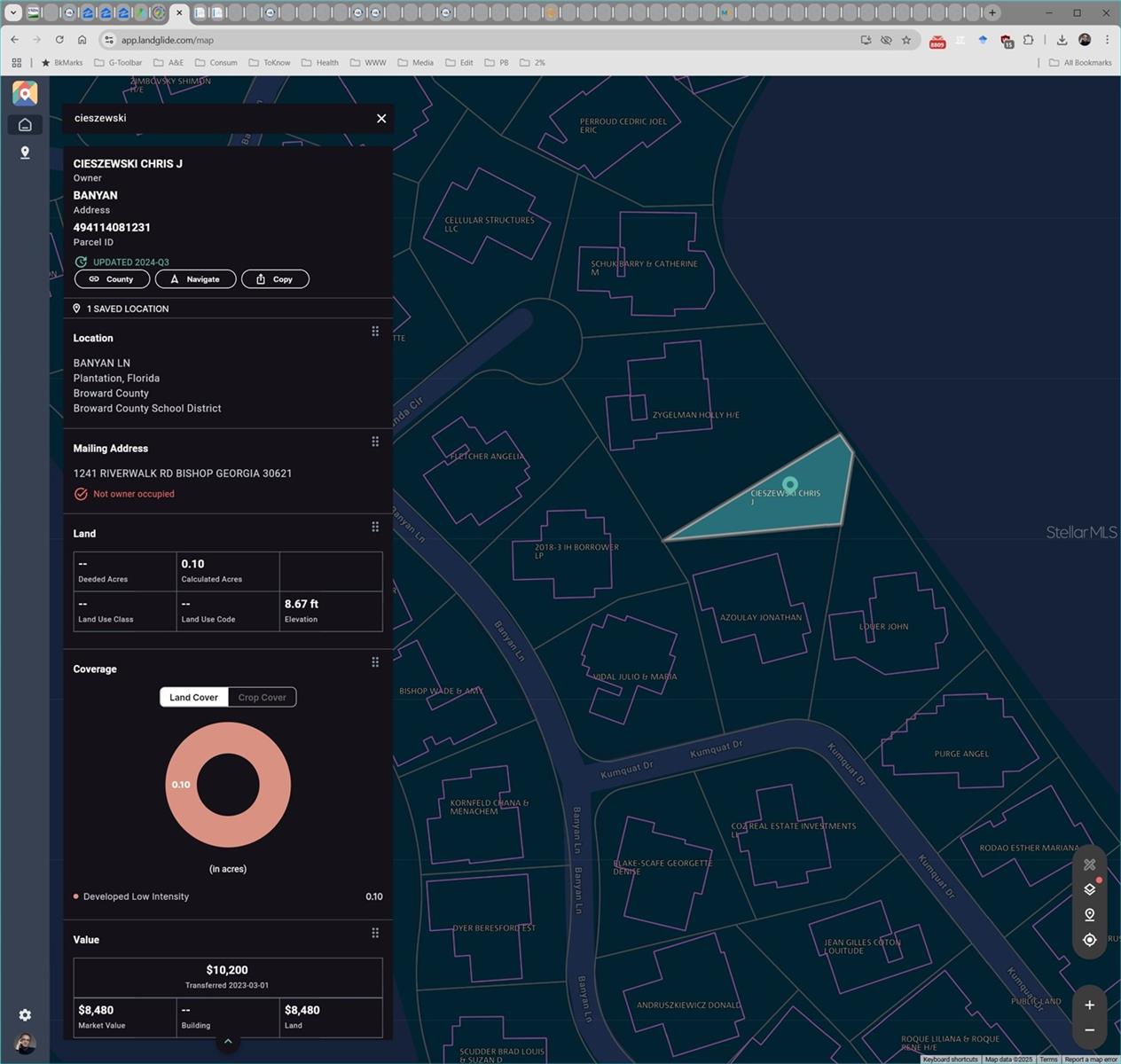Expand the 1 Saved Location row
The height and width of the screenshot is (1064, 1121).
pos(128,309)
